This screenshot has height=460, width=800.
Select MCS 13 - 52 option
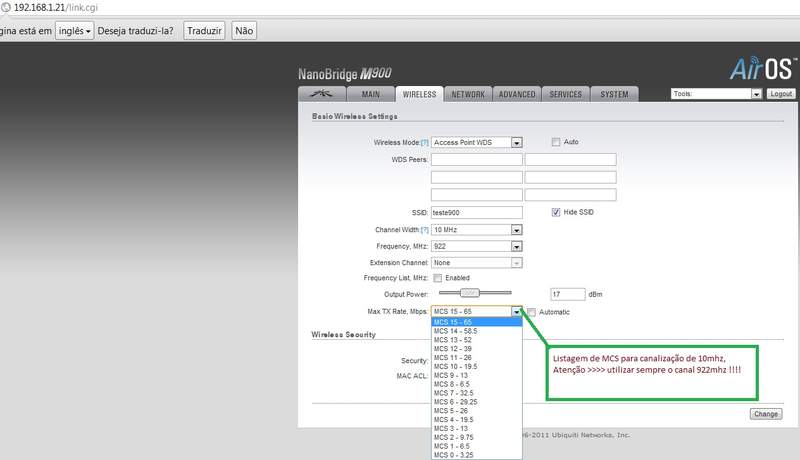[x=477, y=340]
